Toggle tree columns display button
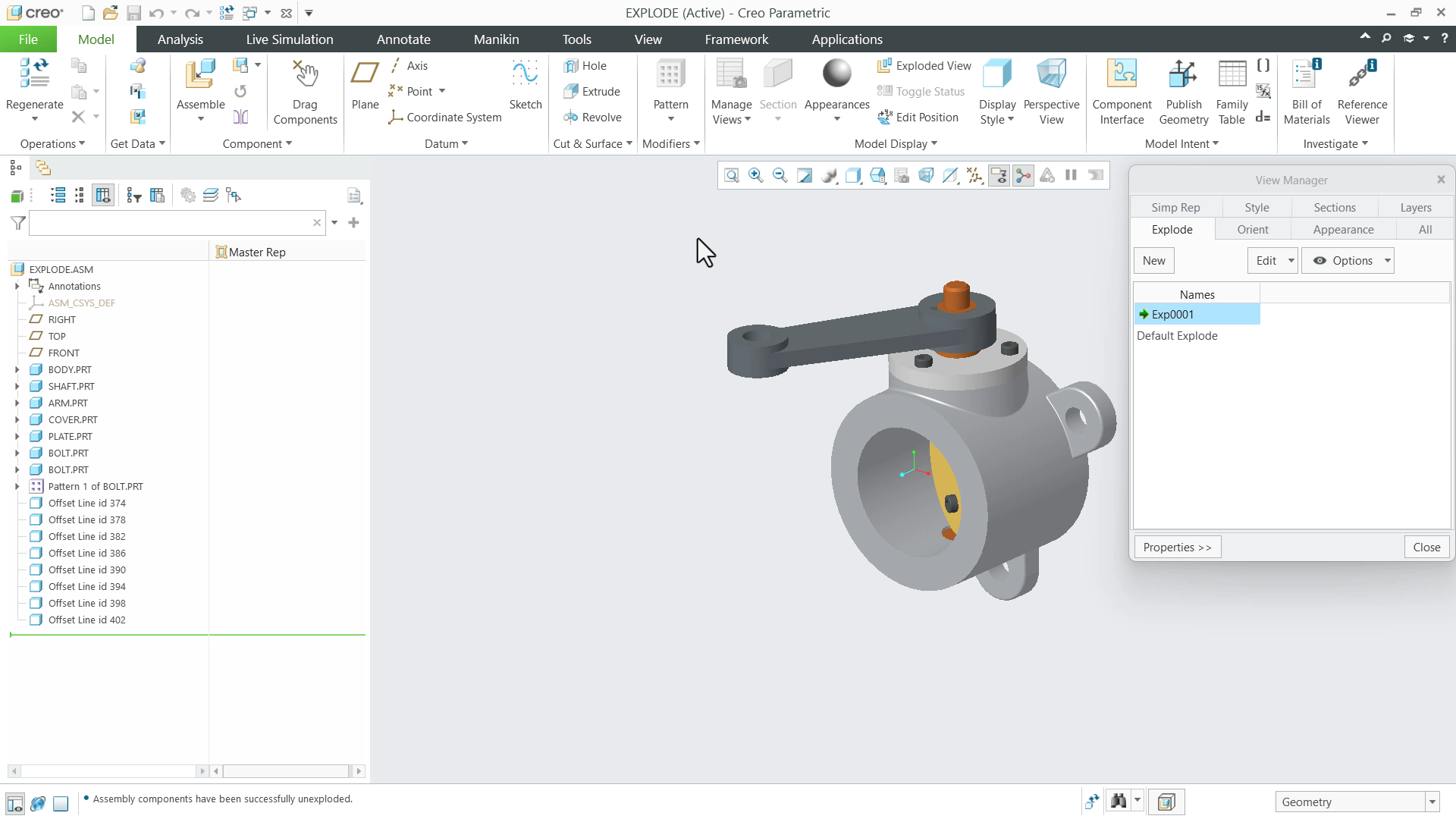 [x=103, y=196]
